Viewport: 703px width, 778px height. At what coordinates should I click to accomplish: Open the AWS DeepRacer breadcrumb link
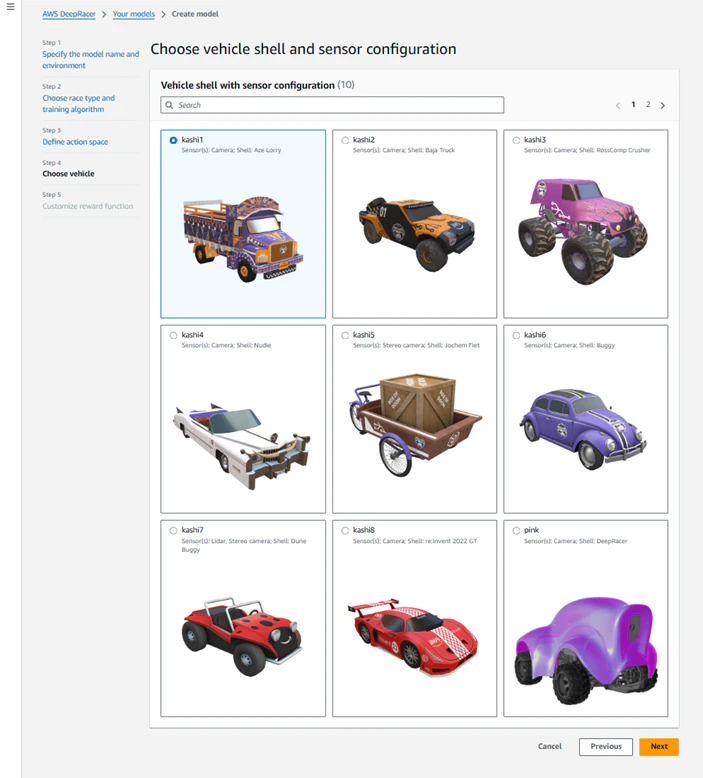tap(69, 14)
